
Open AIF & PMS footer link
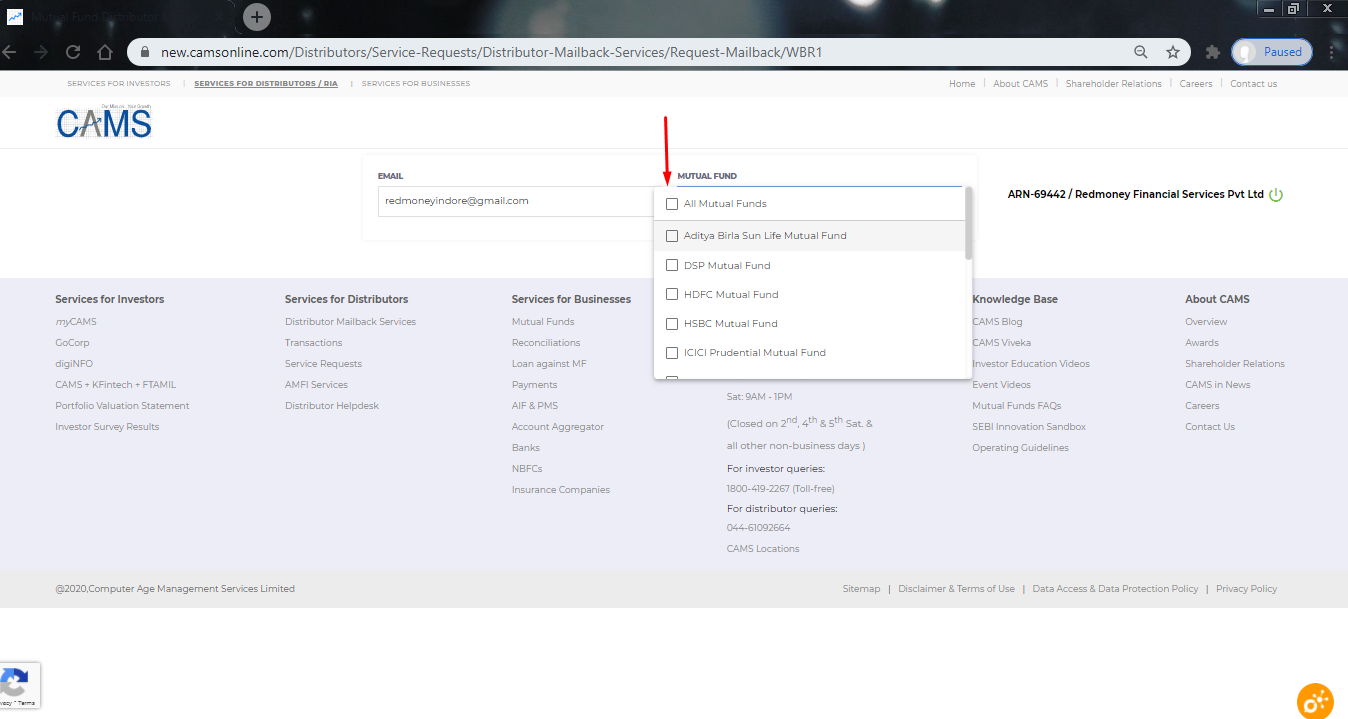(x=535, y=406)
